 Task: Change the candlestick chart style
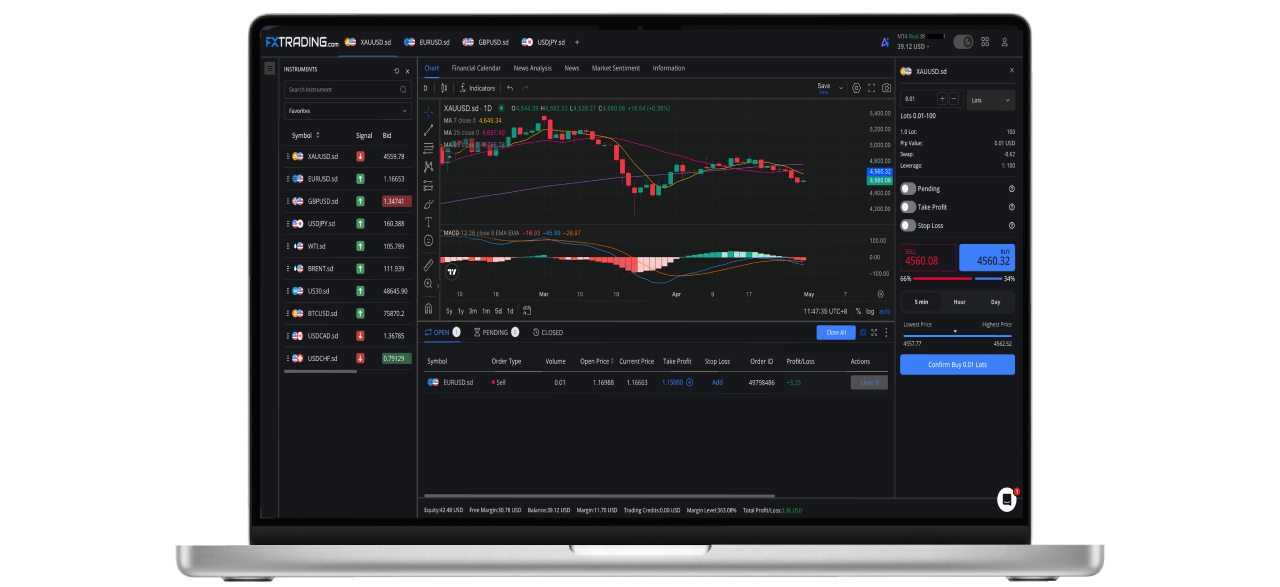click(445, 88)
